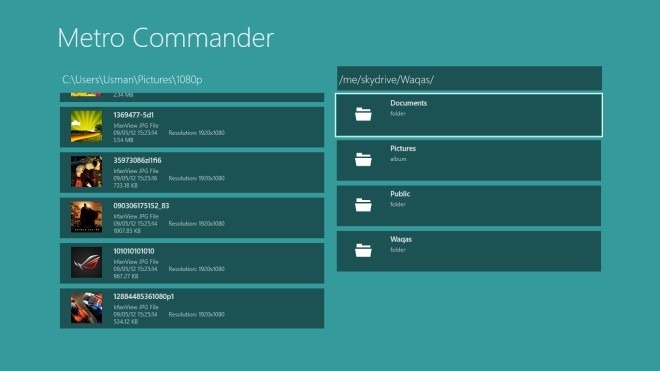Click the local path C:\Users\Usman\Pictures\1080p

pyautogui.click(x=132, y=80)
